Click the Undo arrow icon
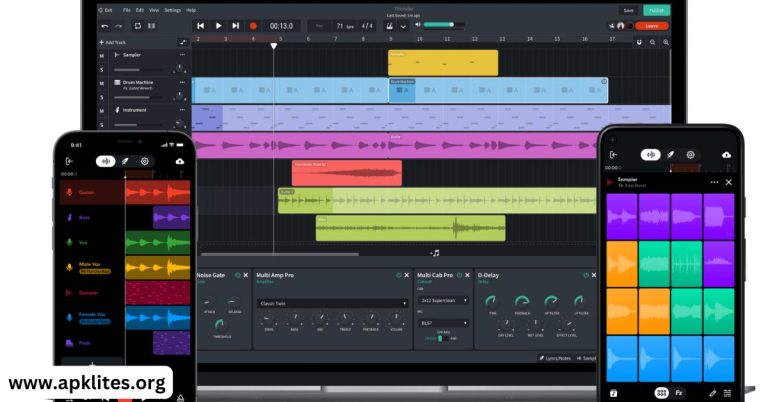Screen dimensions: 768x402 coord(106,25)
